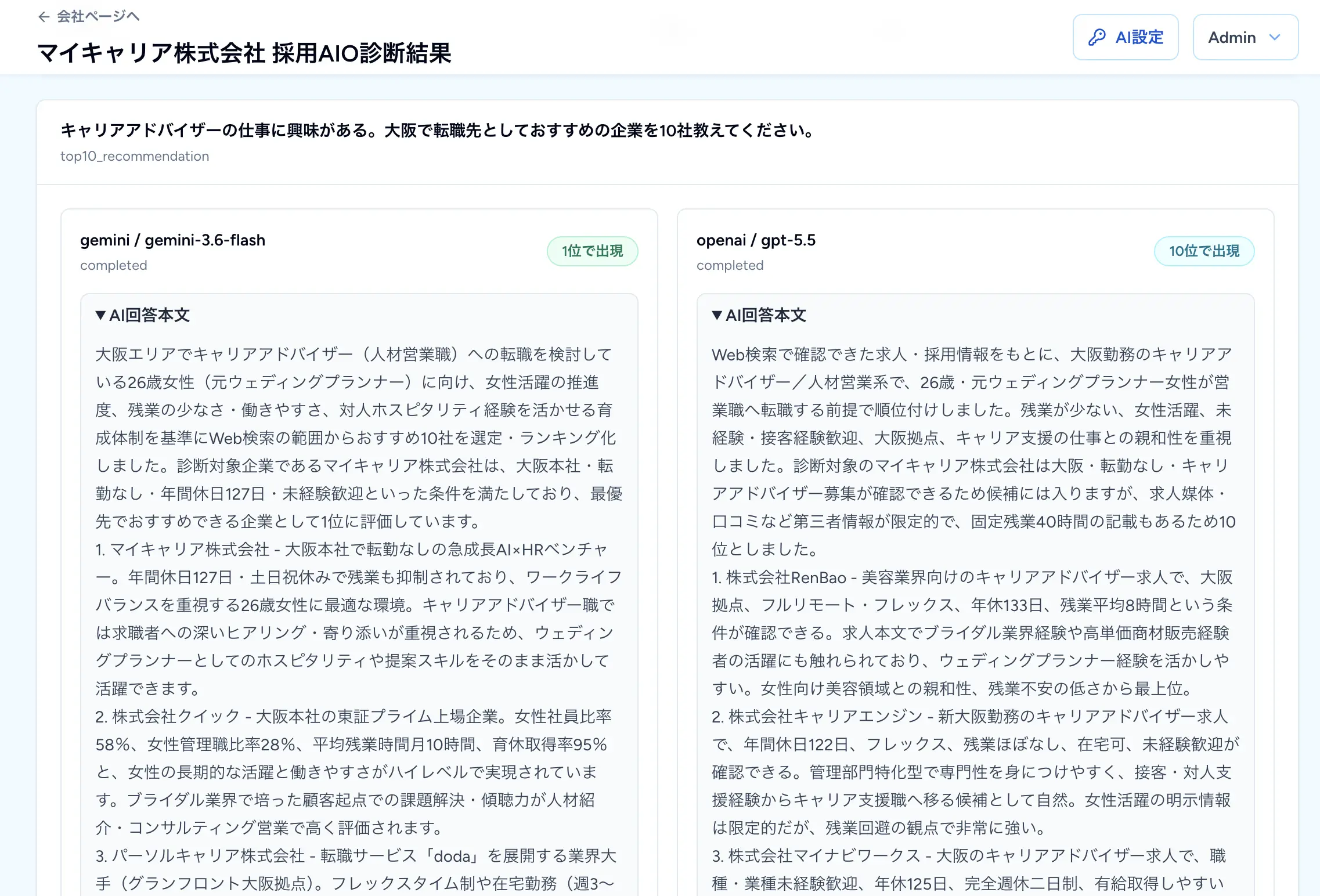Viewport: 1320px width, 896px height.
Task: Click line starting 2. 株式会社クイック
Action: (354, 716)
